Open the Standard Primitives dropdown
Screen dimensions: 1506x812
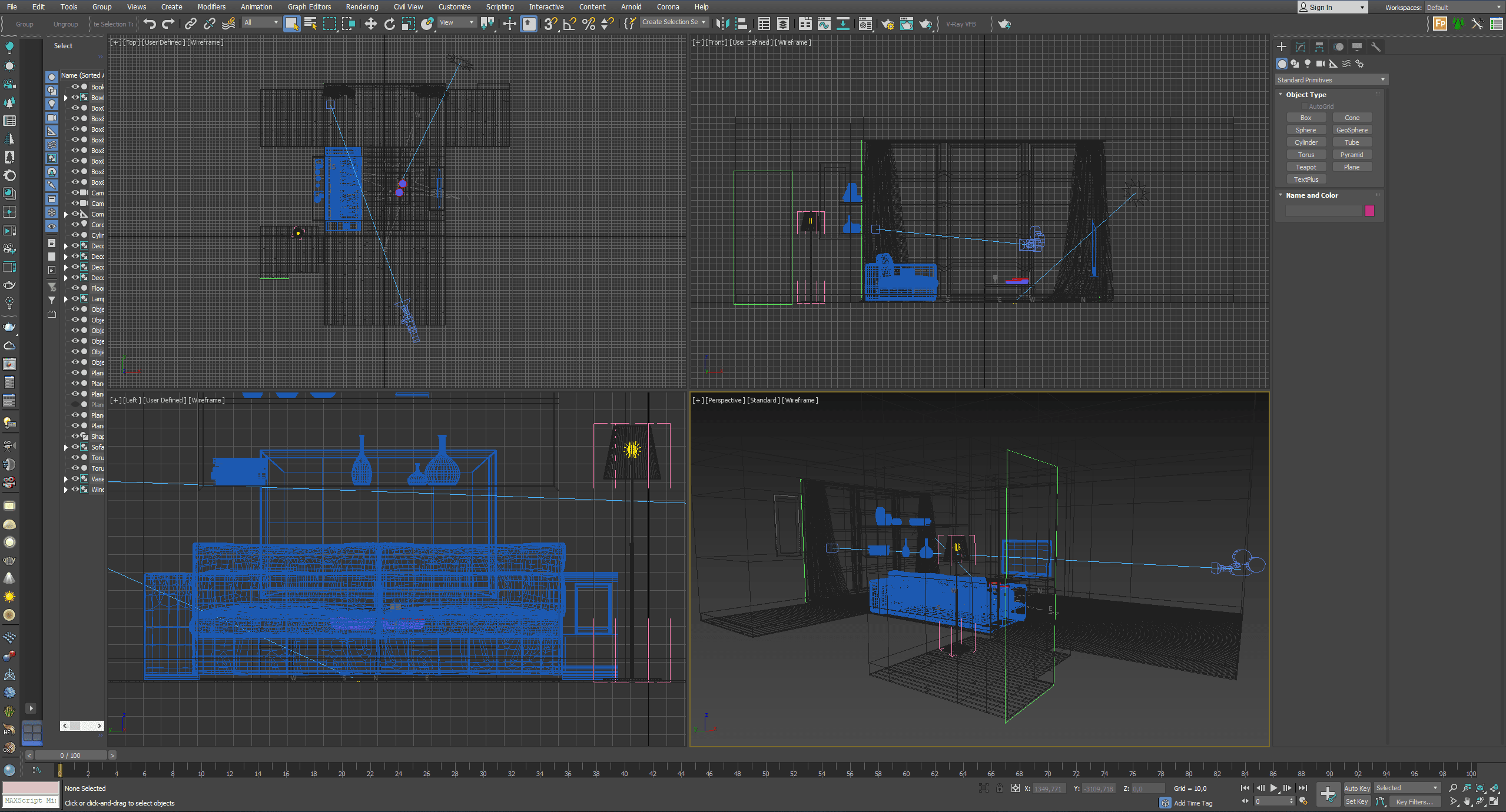point(1332,79)
